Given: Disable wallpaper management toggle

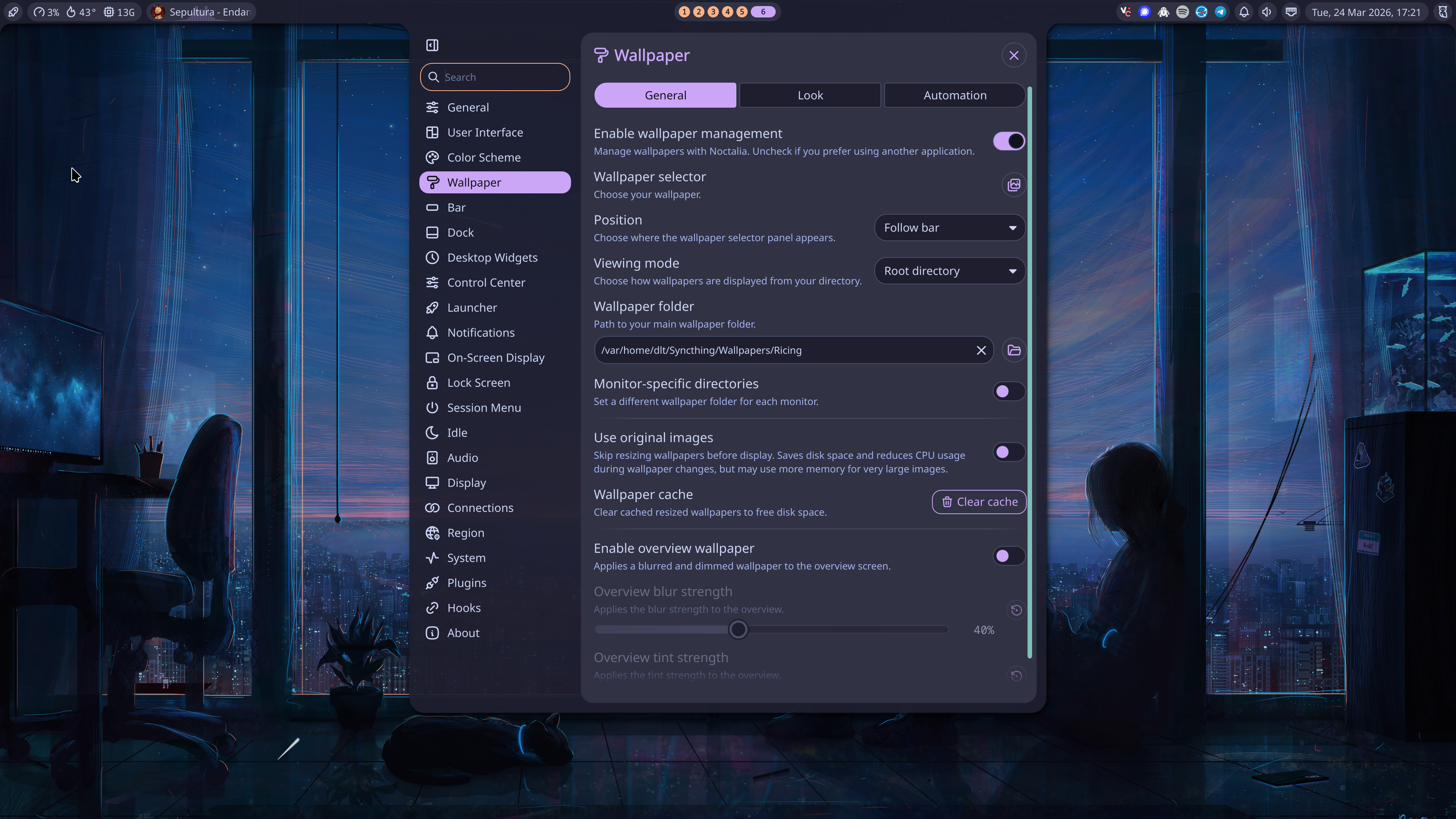Looking at the screenshot, I should (x=1009, y=141).
